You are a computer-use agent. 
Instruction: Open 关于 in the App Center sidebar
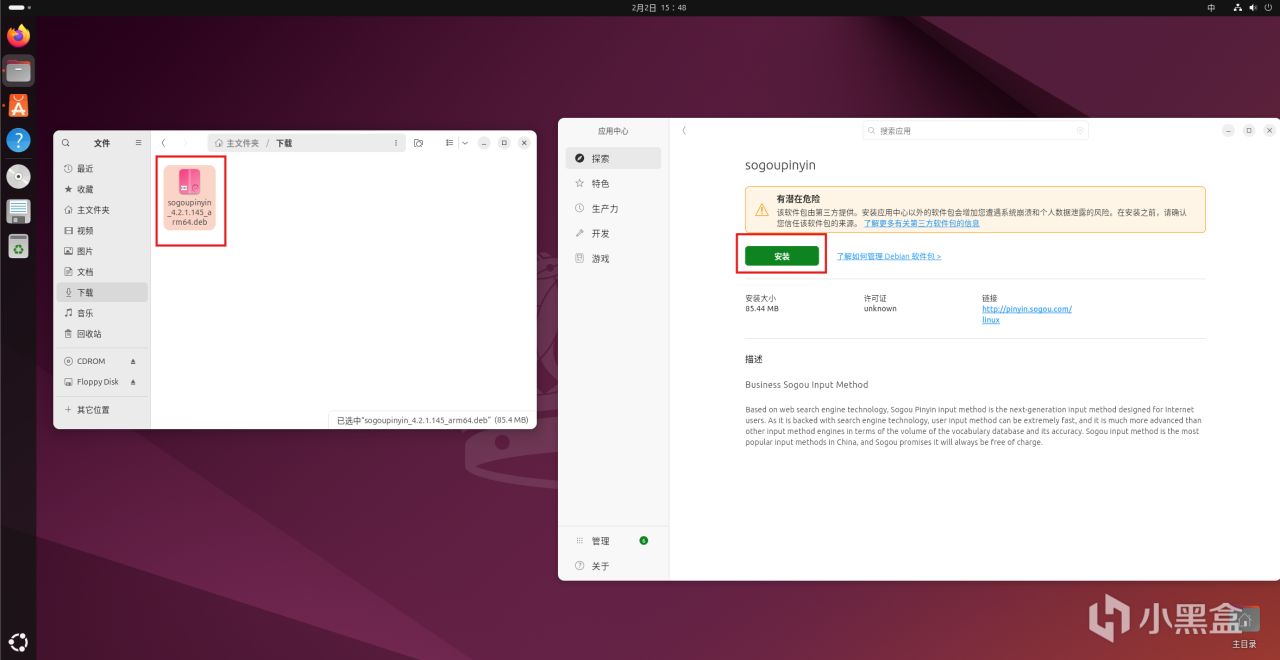pyautogui.click(x=613, y=566)
